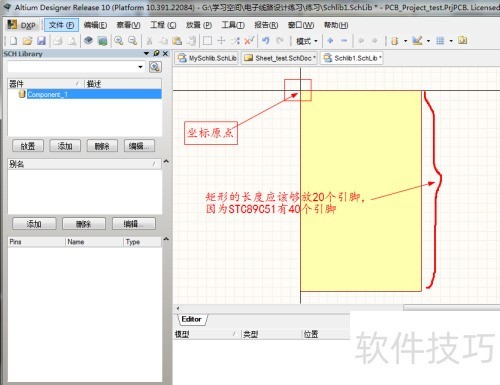Open the 帮助(H) menu
Screen dimensions: 500x385
[336, 25]
